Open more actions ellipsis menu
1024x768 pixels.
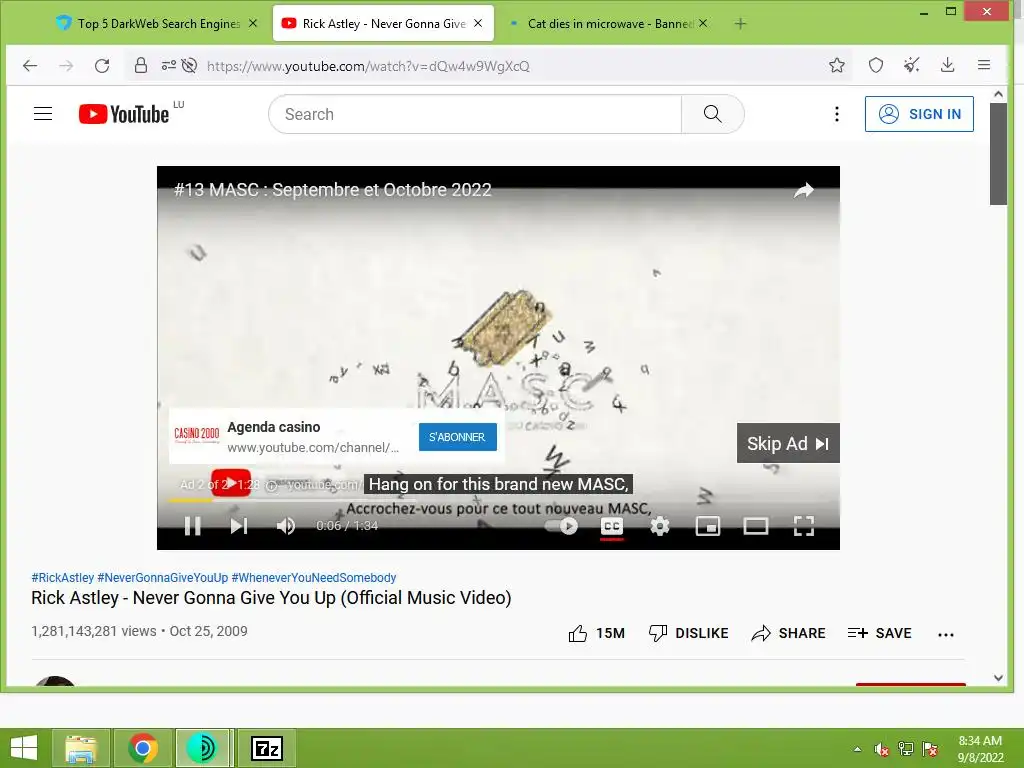[946, 634]
